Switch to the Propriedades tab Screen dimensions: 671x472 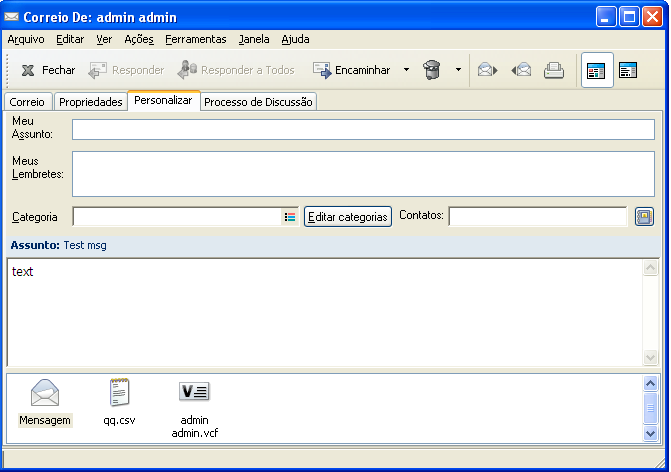coord(91,102)
